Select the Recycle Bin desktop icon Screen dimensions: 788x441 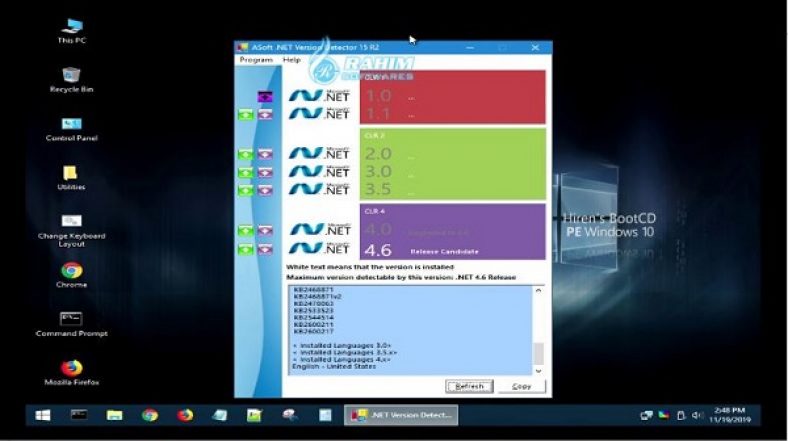coord(71,80)
